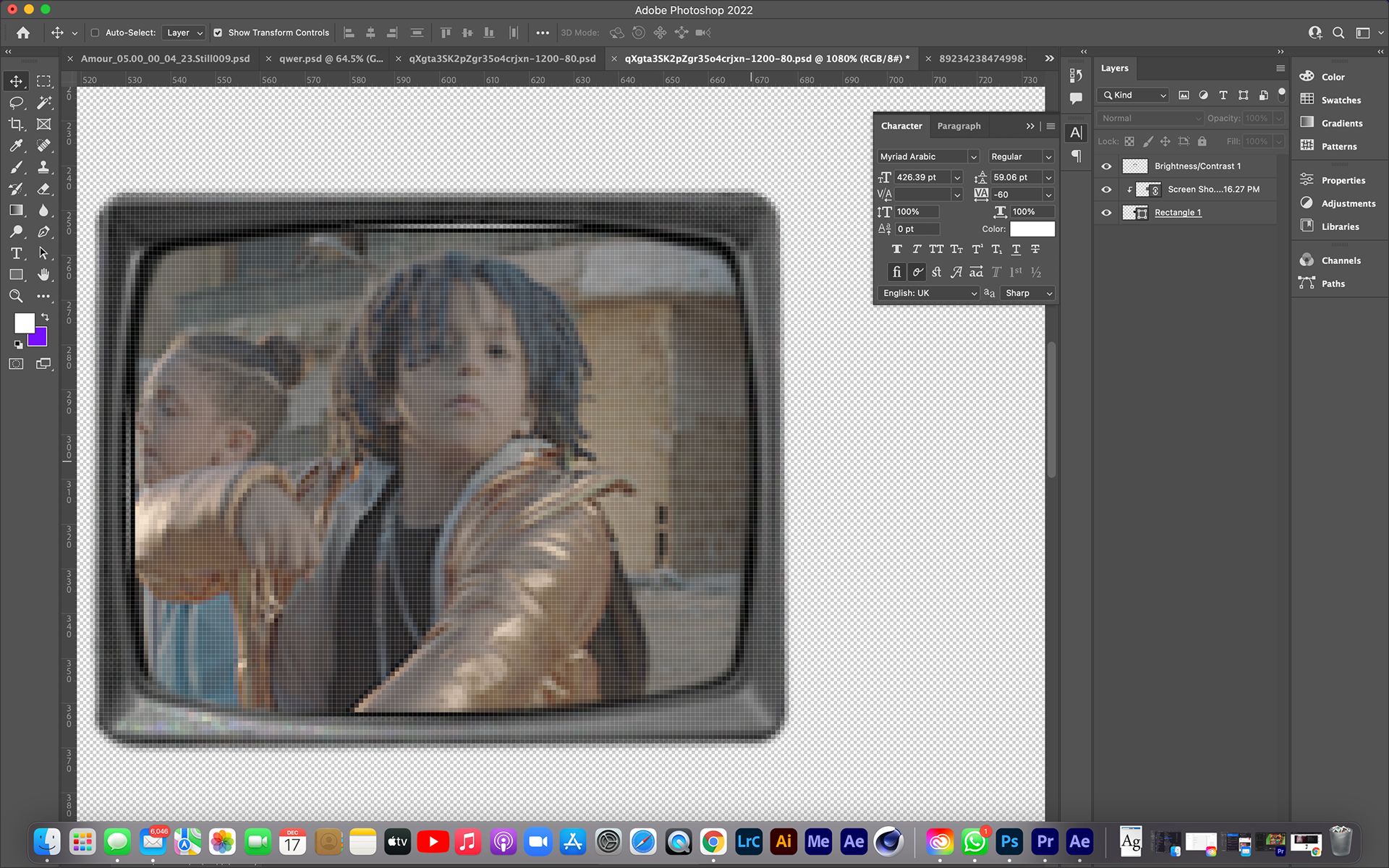This screenshot has width=1389, height=868.
Task: Toggle Faux Bold in Character panel
Action: point(897,250)
